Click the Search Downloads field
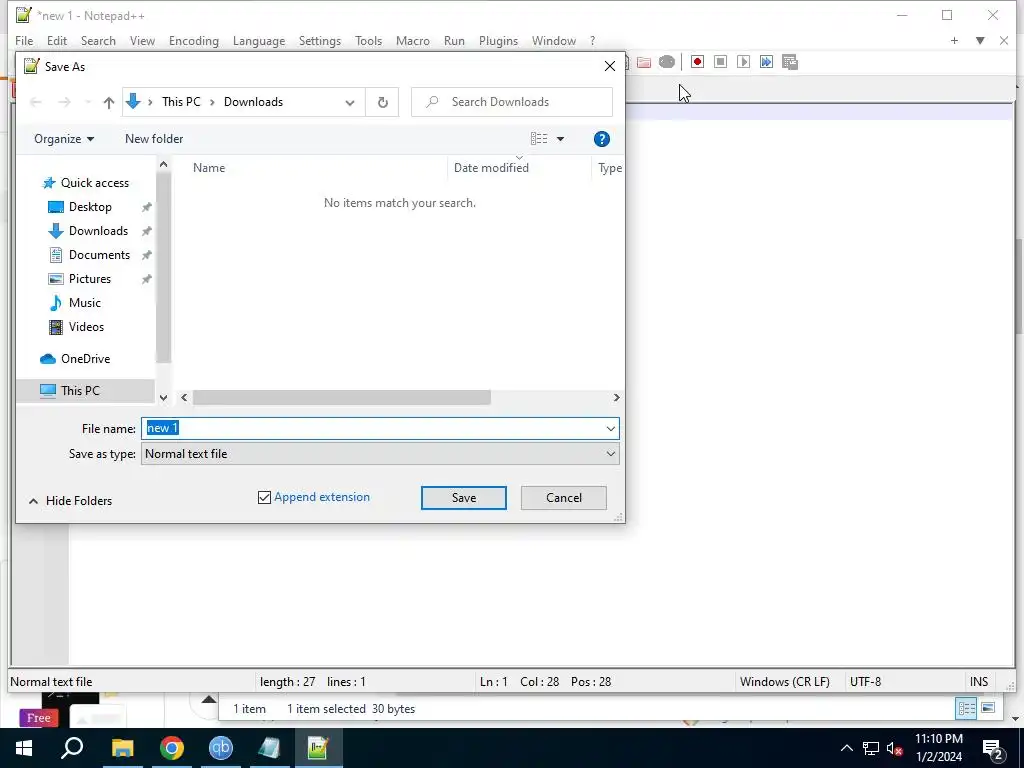This screenshot has height=768, width=1024. point(513,102)
